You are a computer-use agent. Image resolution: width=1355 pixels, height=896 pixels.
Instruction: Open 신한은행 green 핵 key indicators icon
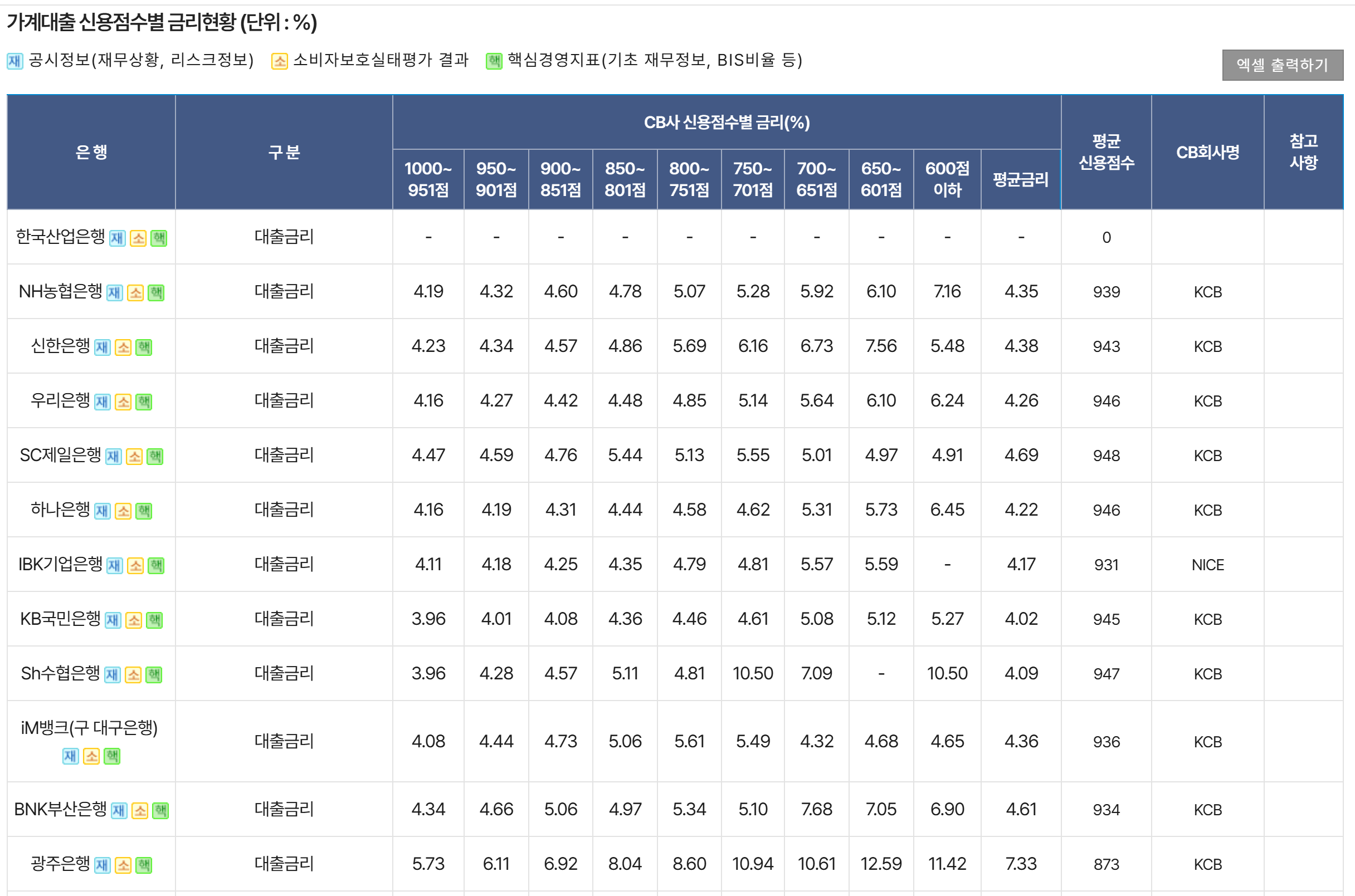(x=144, y=347)
